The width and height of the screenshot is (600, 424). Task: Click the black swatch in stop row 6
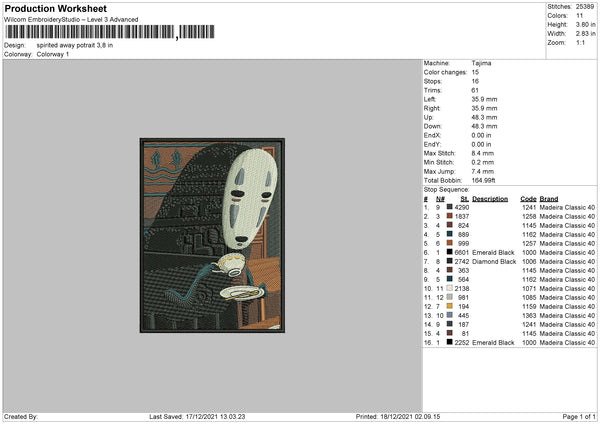click(450, 252)
